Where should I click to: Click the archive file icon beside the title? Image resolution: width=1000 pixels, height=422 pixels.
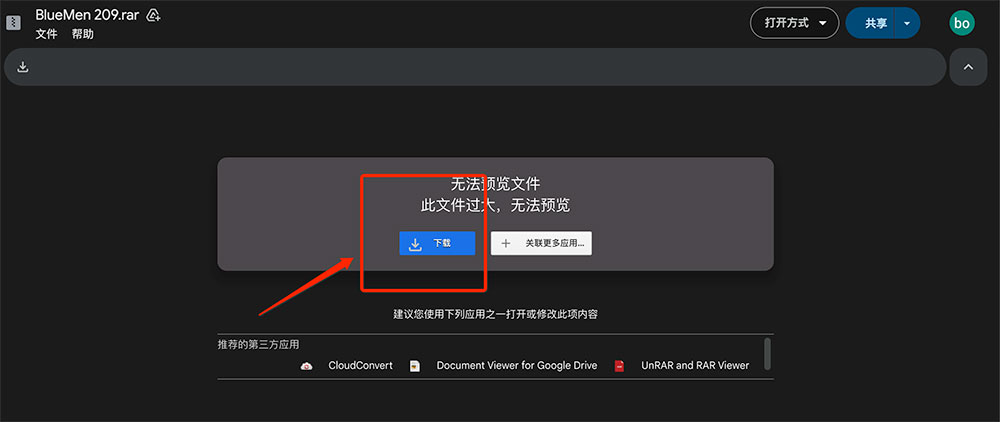pos(13,23)
